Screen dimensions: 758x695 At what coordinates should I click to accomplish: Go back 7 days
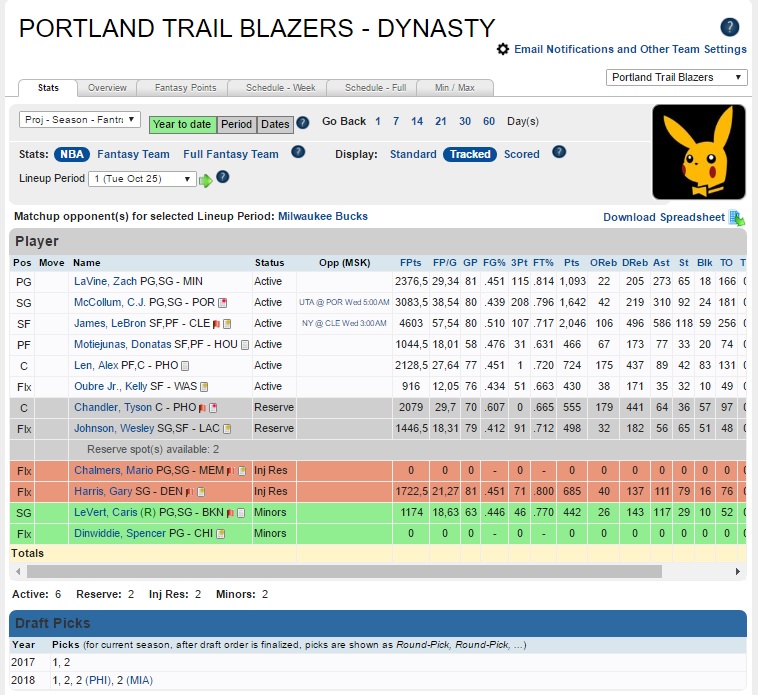[x=396, y=121]
